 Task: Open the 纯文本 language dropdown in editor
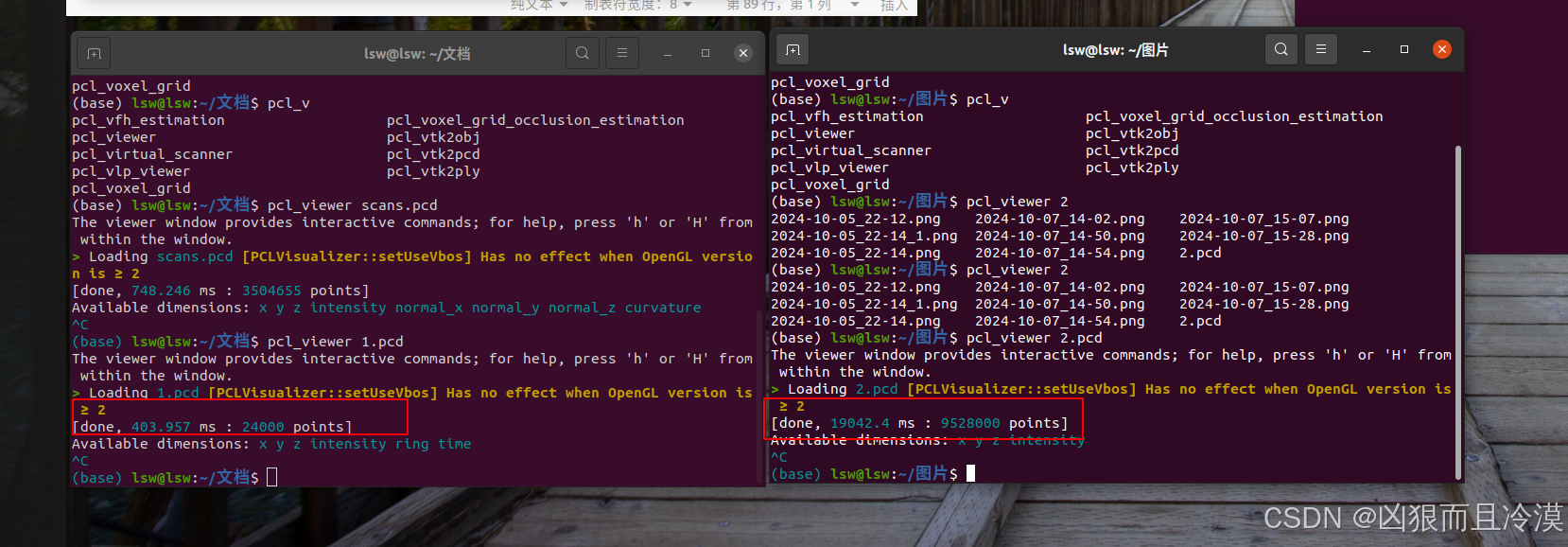(540, 6)
